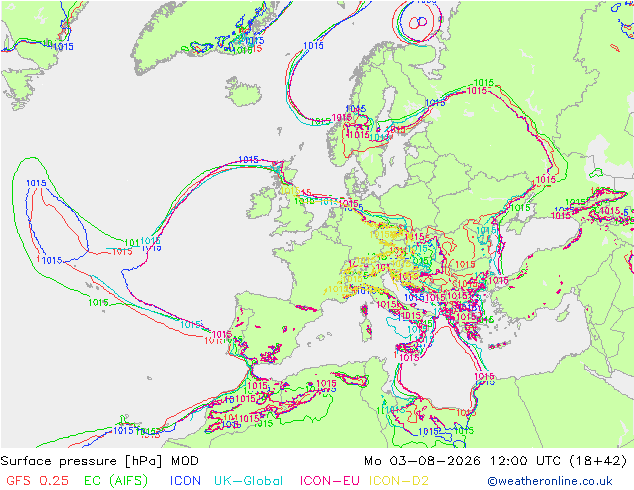Click the UK-Global legend label

[248, 481]
